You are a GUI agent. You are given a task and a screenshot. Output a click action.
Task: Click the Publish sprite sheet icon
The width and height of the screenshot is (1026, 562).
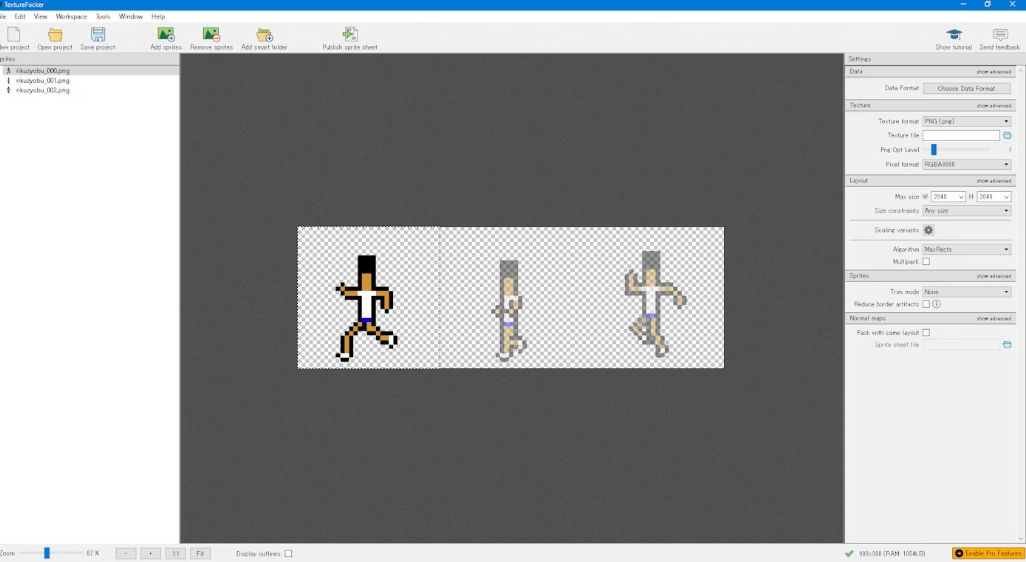(x=350, y=35)
